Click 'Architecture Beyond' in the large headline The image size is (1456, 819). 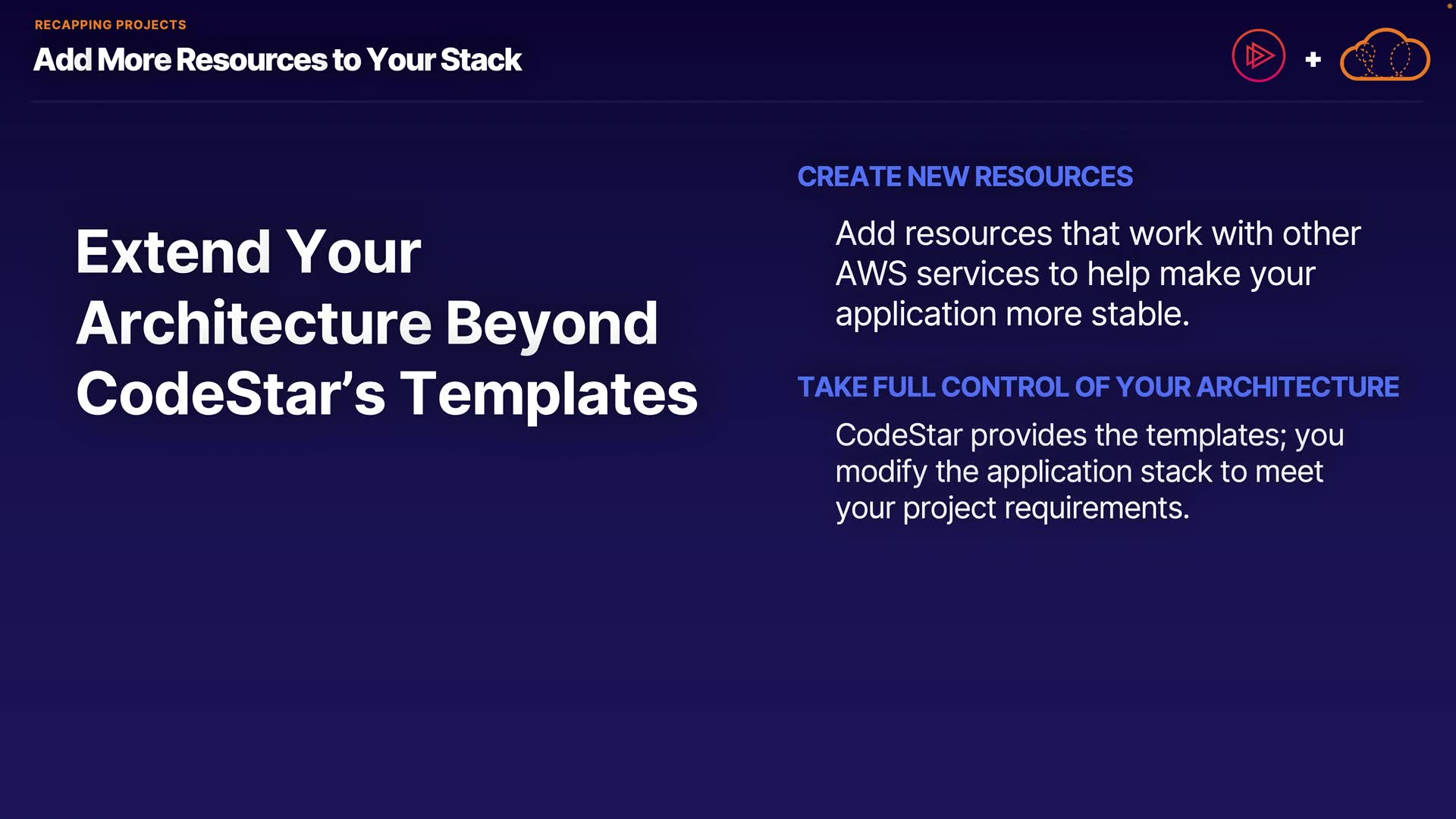point(367,323)
